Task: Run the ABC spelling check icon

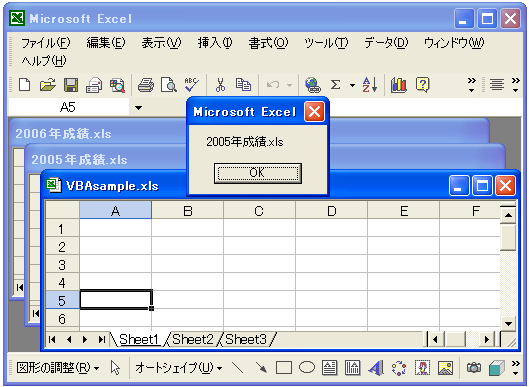Action: [x=192, y=84]
